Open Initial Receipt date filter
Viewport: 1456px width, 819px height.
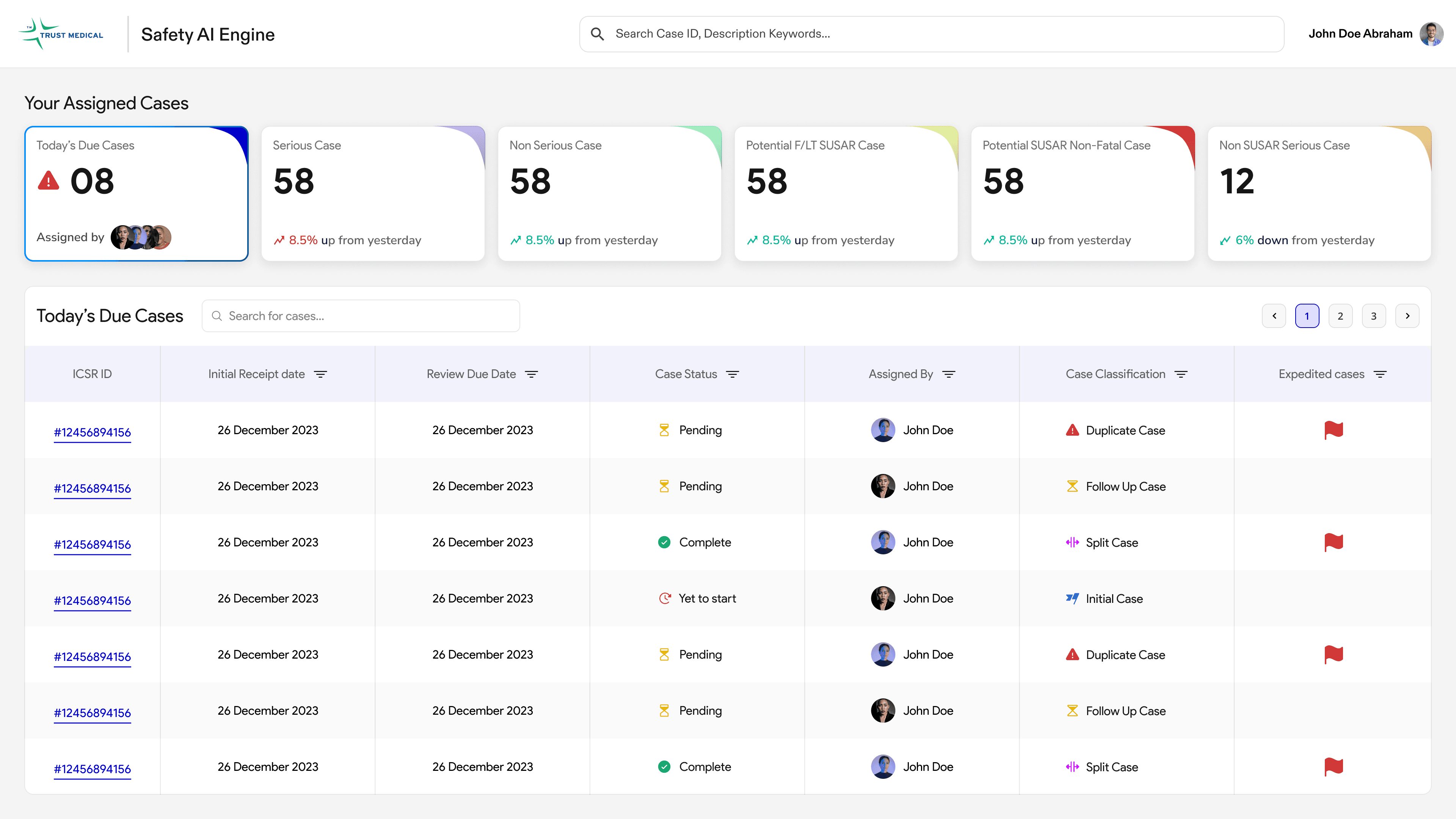tap(320, 374)
